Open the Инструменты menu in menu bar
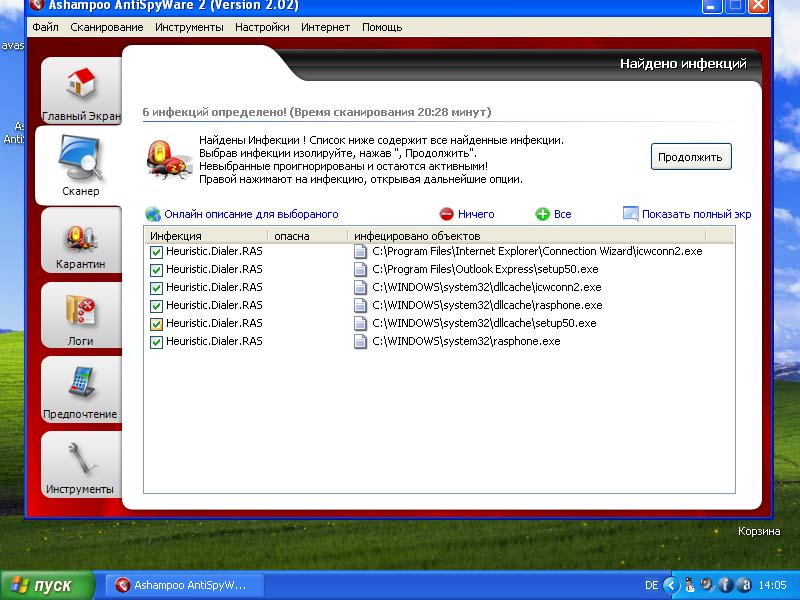Viewport: 800px width, 600px height. tap(189, 27)
